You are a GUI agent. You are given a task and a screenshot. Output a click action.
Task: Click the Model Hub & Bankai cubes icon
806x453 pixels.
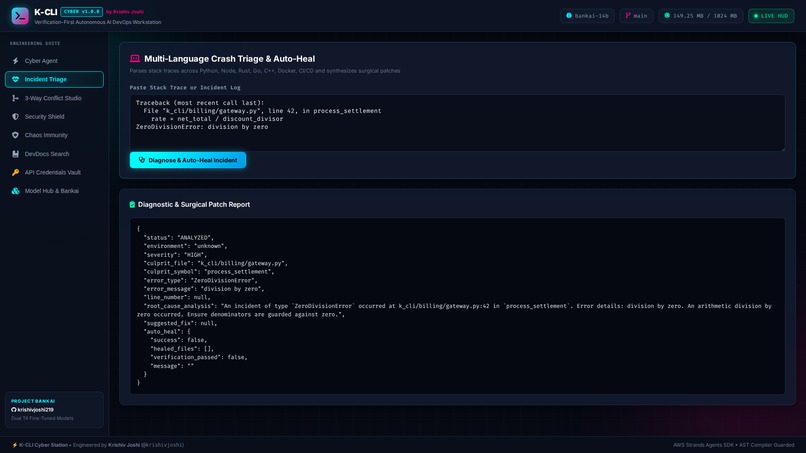15,191
